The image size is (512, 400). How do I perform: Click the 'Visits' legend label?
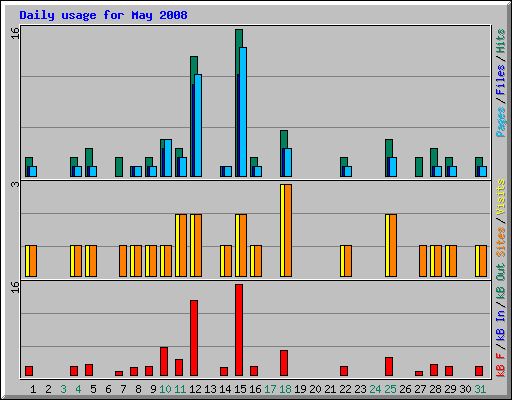pos(501,197)
